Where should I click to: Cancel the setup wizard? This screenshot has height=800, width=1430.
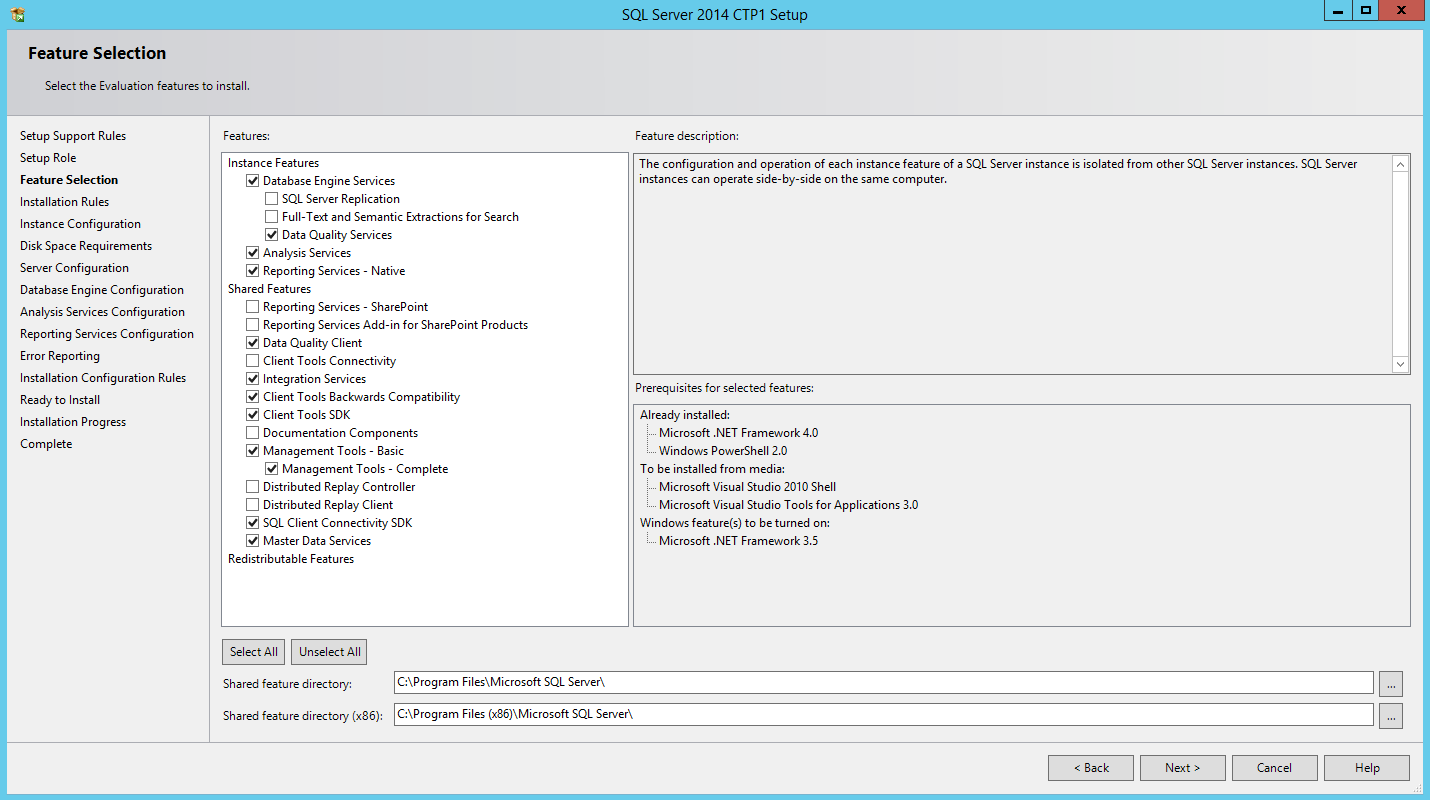(1275, 768)
